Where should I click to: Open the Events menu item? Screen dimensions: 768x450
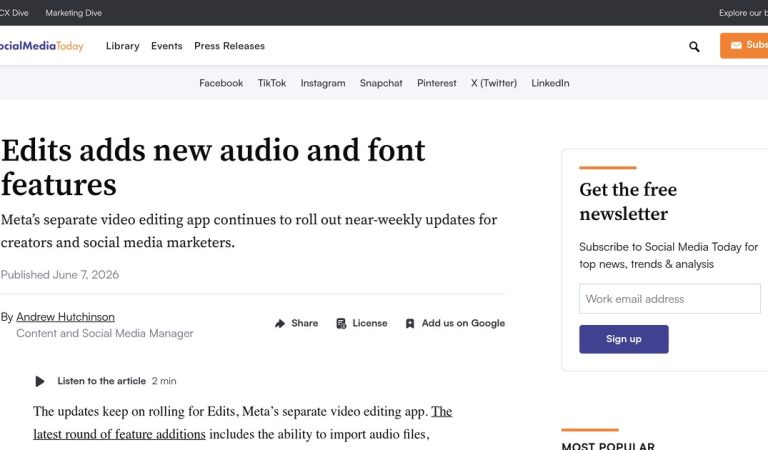(x=167, y=46)
